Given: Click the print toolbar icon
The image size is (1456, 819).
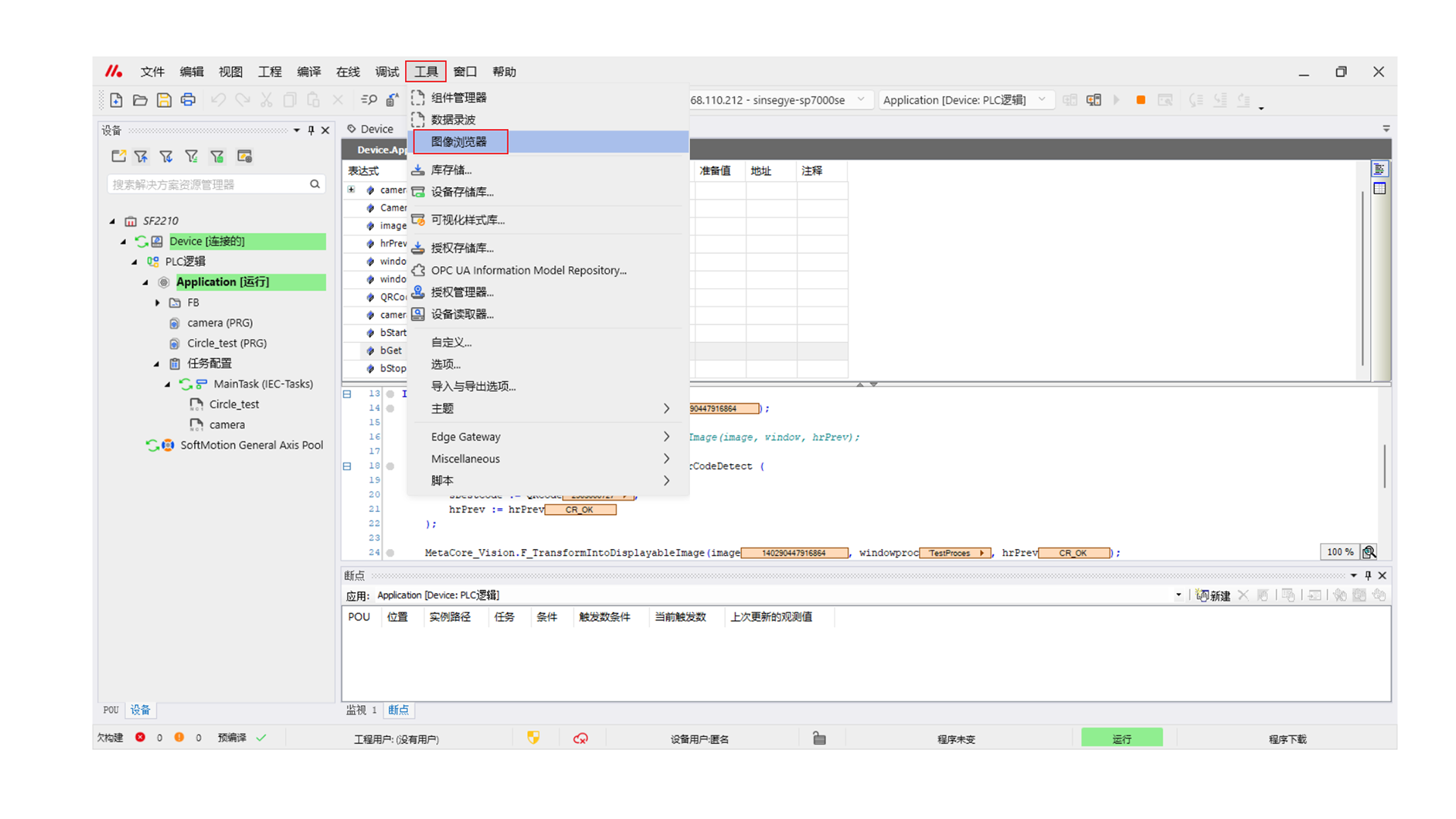Looking at the screenshot, I should click(188, 100).
